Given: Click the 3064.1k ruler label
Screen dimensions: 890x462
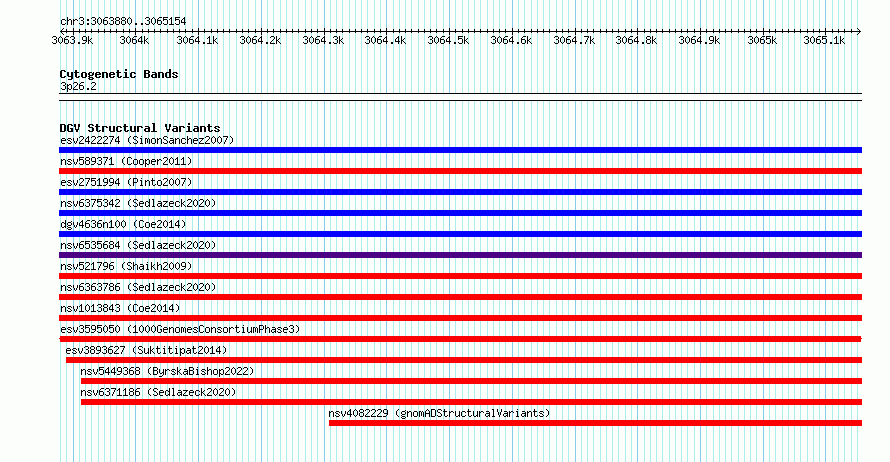Looking at the screenshot, I should [x=197, y=41].
